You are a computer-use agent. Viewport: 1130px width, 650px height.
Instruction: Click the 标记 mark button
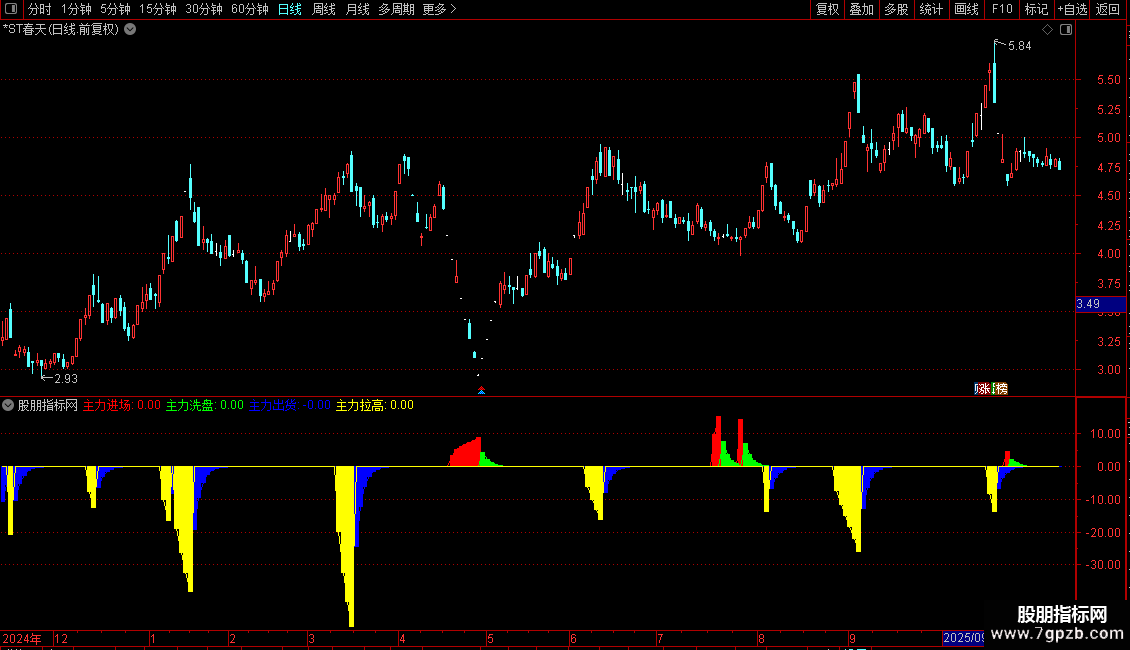click(1036, 9)
